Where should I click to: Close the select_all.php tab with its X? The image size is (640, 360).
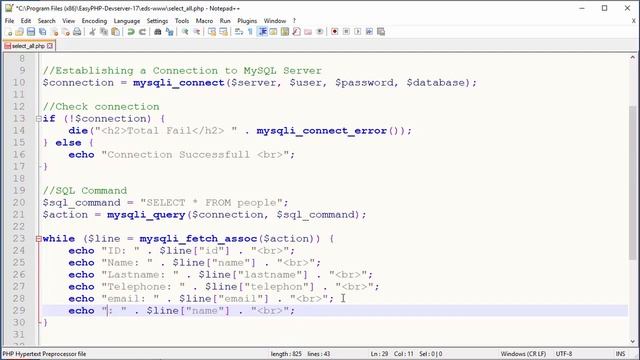(50, 46)
